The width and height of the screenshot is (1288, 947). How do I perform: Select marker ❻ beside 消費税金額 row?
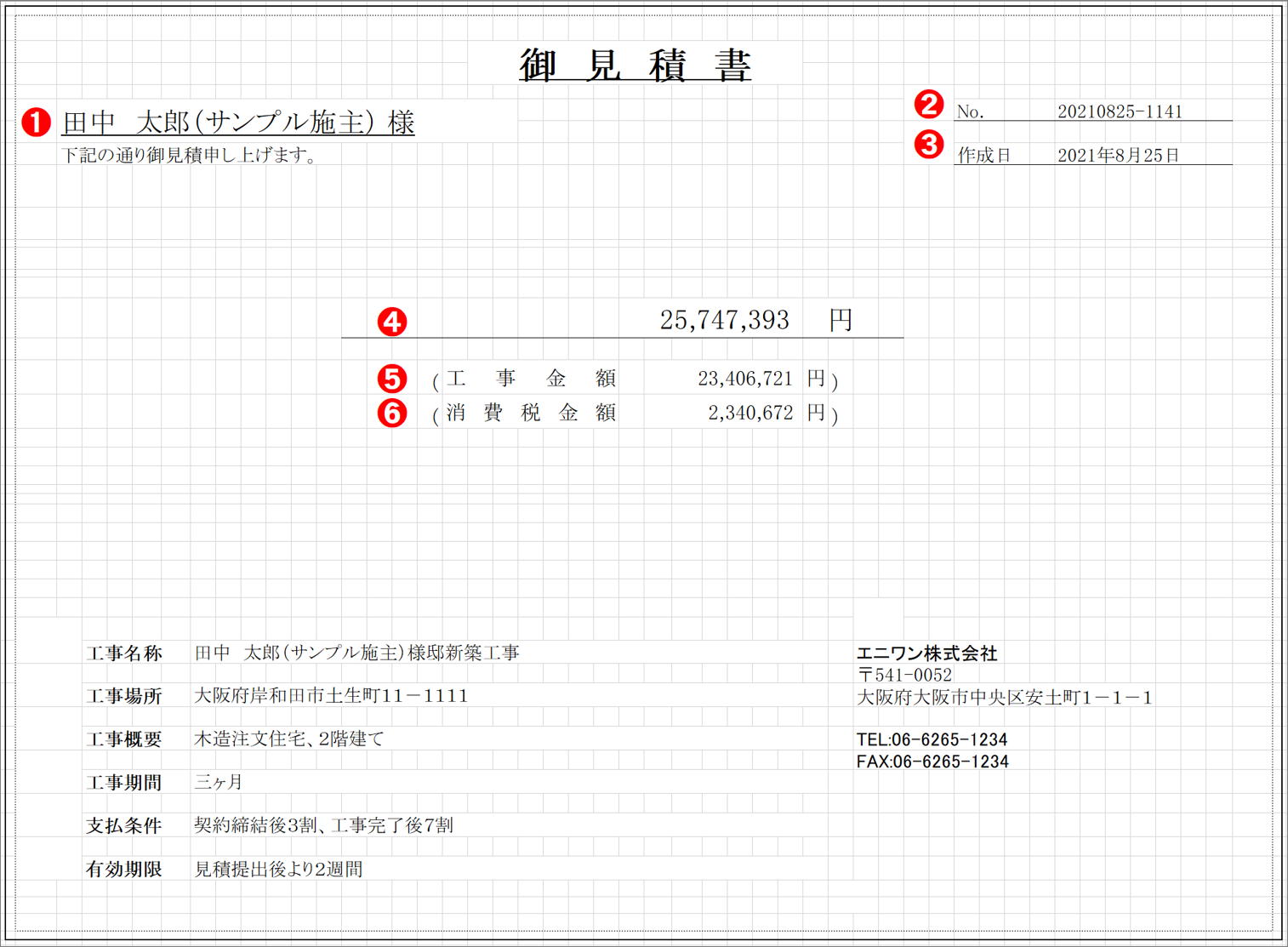392,413
